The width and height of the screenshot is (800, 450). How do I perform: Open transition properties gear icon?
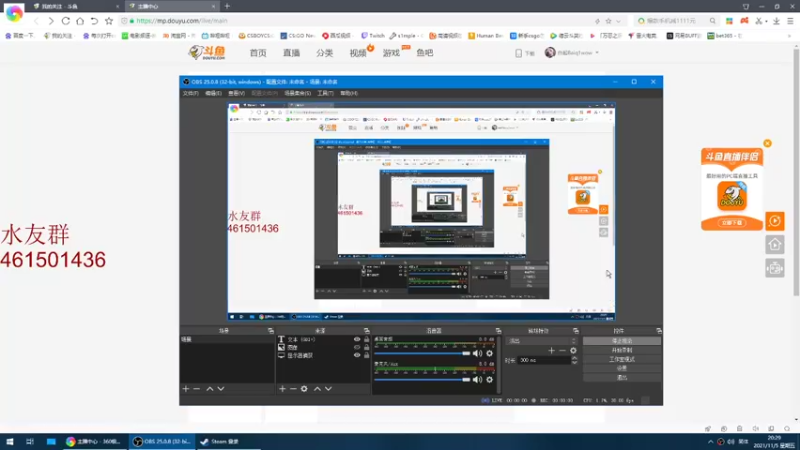pos(573,351)
